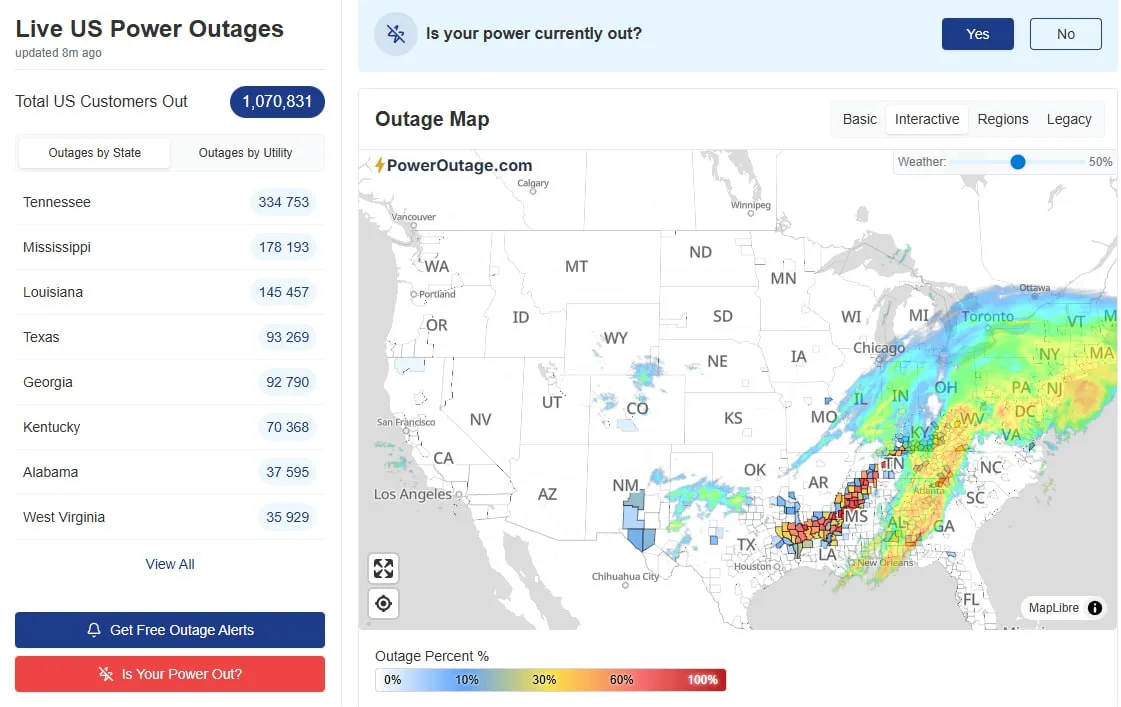Open Louisiana outage details

pos(169,292)
